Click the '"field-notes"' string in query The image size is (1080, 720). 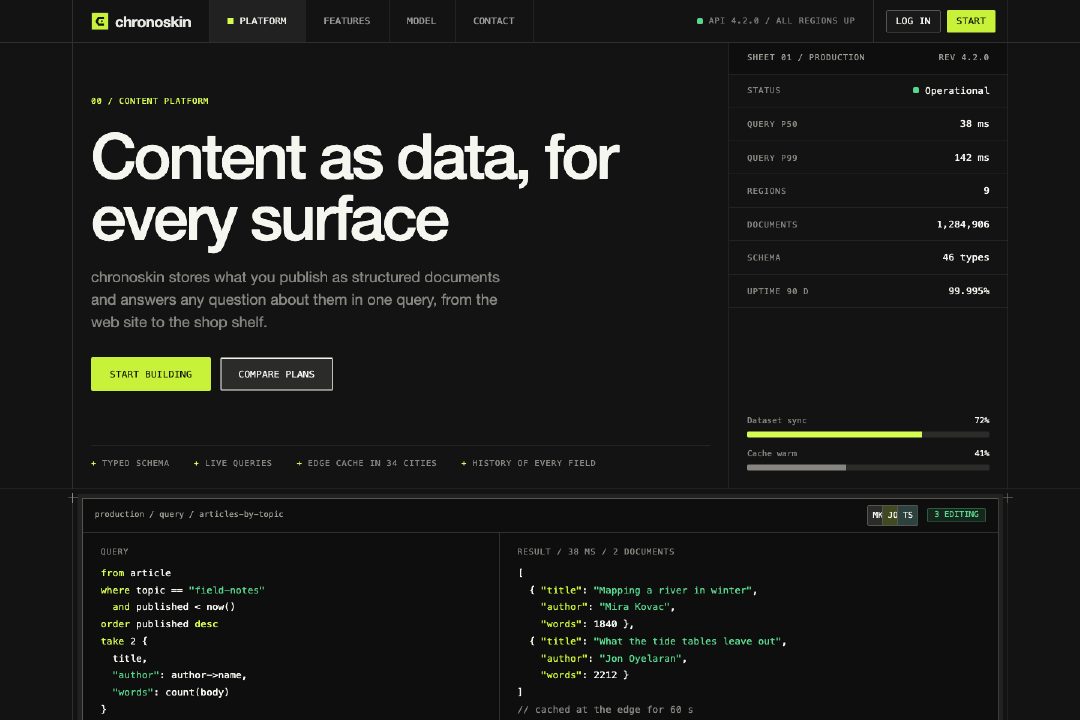pos(227,590)
